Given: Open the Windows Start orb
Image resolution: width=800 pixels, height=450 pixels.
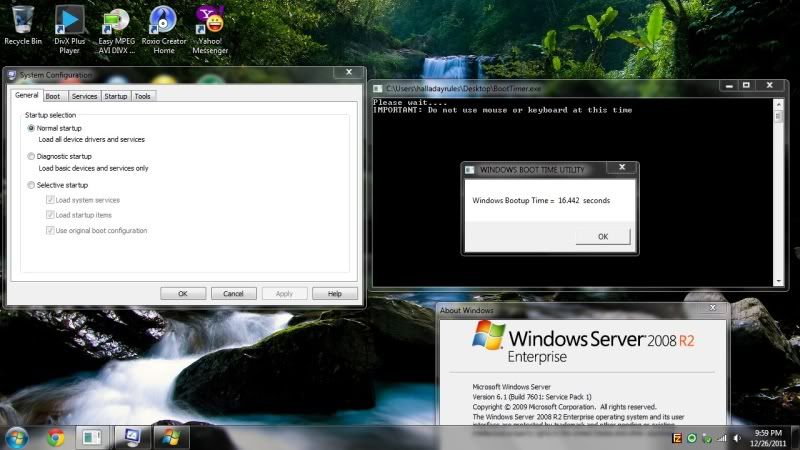Looking at the screenshot, I should tap(17, 438).
